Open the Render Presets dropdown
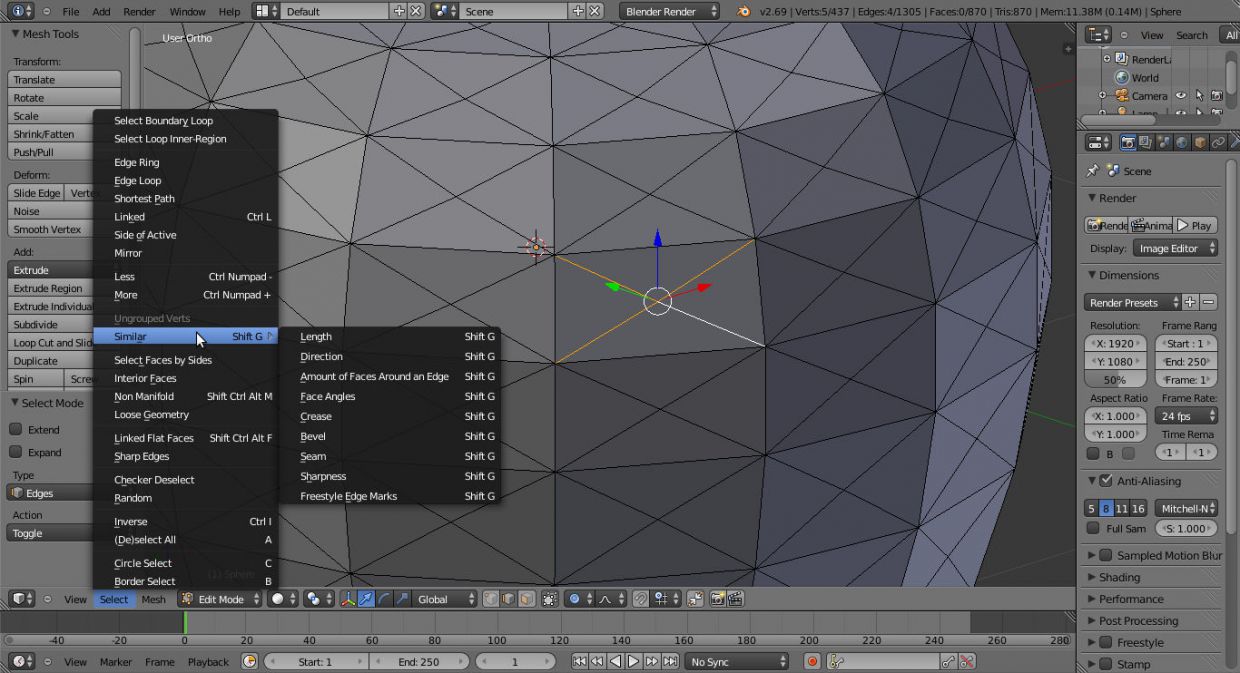 click(x=1132, y=302)
